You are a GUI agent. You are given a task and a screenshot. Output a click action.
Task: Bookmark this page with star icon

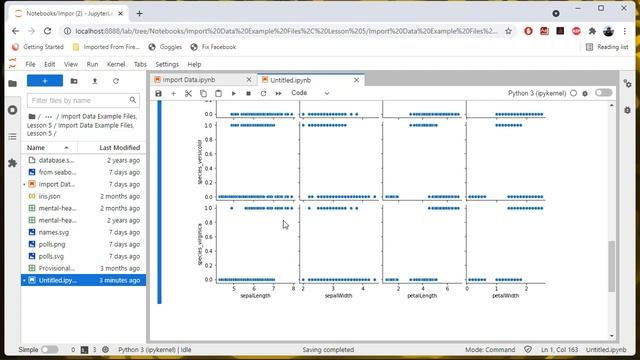tap(508, 31)
